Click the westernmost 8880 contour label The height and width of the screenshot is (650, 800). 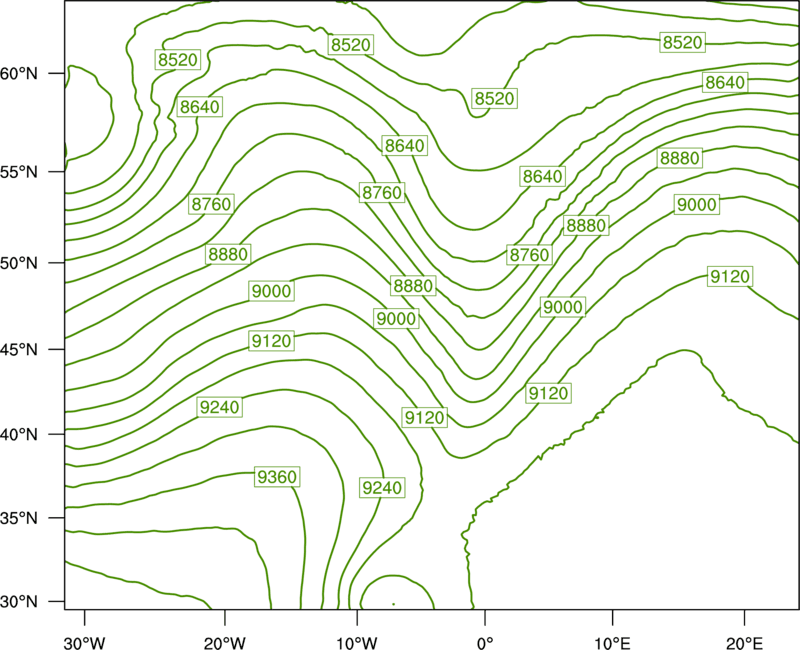228,254
